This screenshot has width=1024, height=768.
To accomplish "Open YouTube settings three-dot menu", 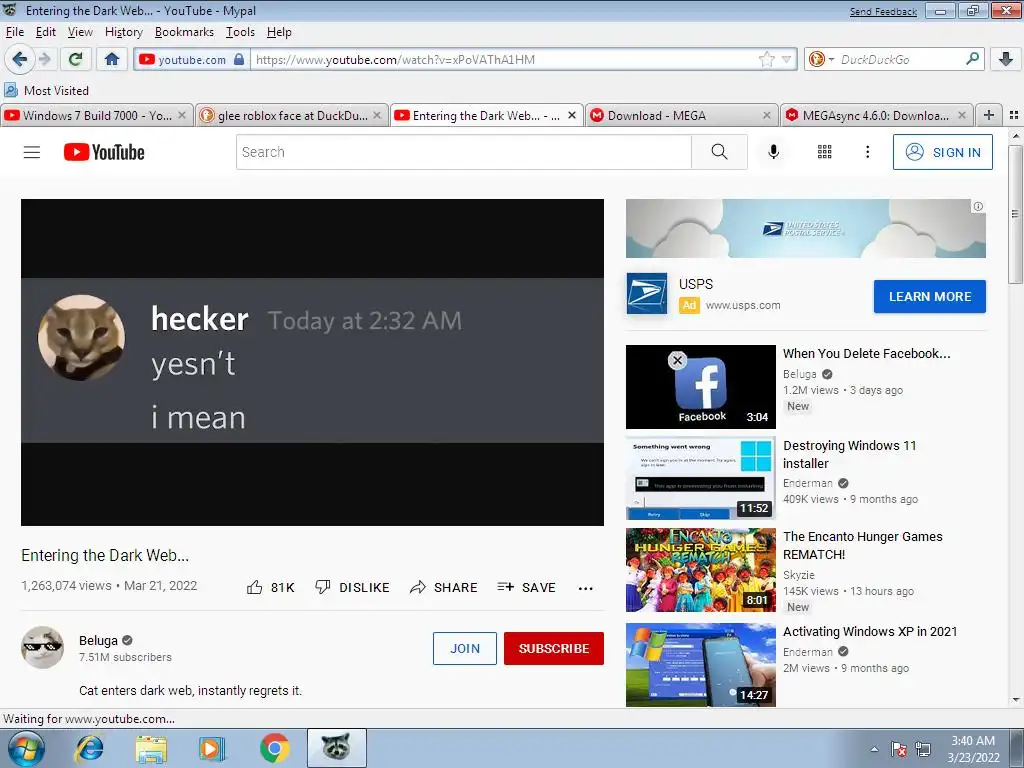I will click(x=867, y=152).
